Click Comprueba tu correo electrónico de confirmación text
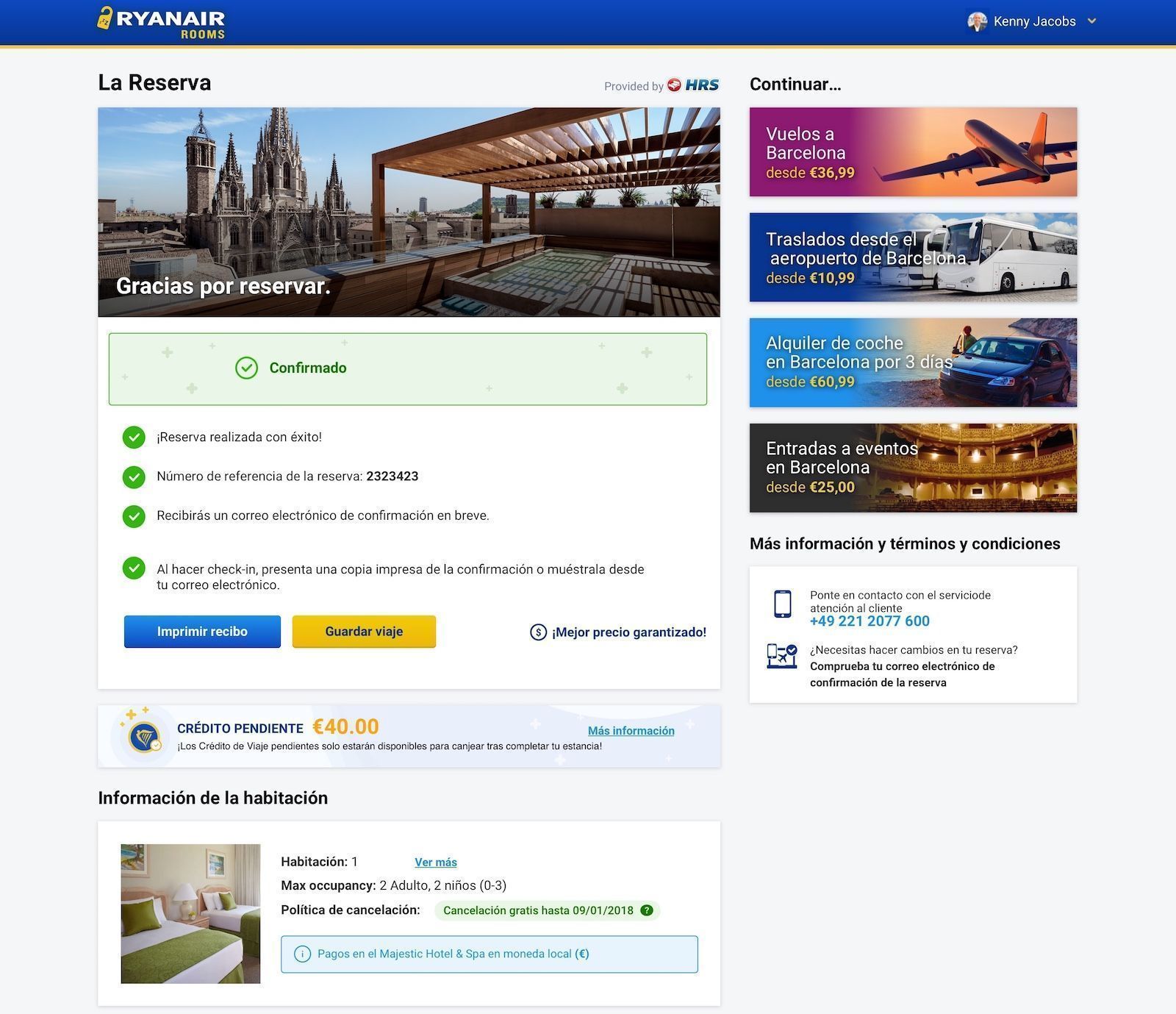The height and width of the screenshot is (1014, 1176). 903,674
